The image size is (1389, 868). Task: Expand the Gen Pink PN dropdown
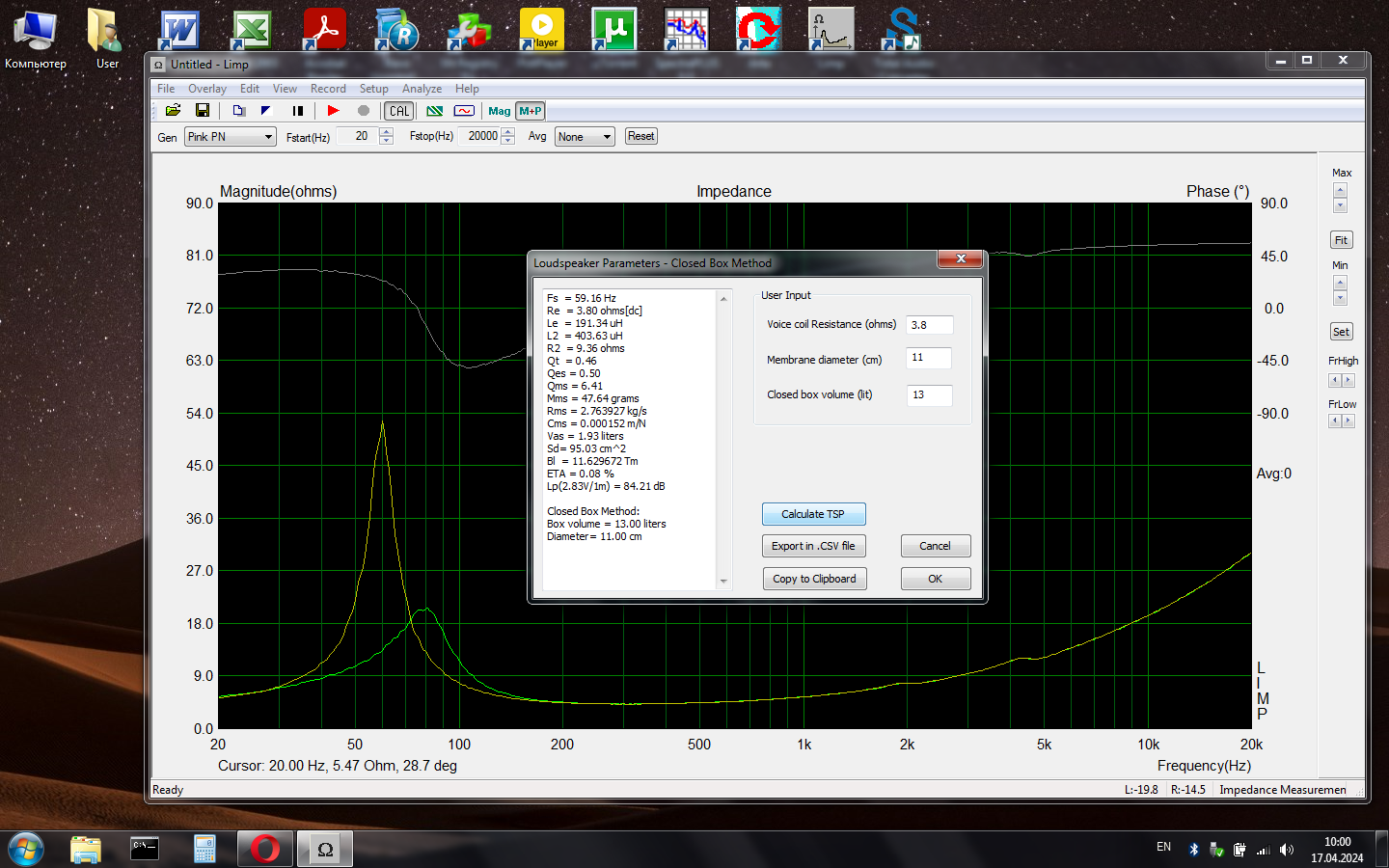click(268, 137)
